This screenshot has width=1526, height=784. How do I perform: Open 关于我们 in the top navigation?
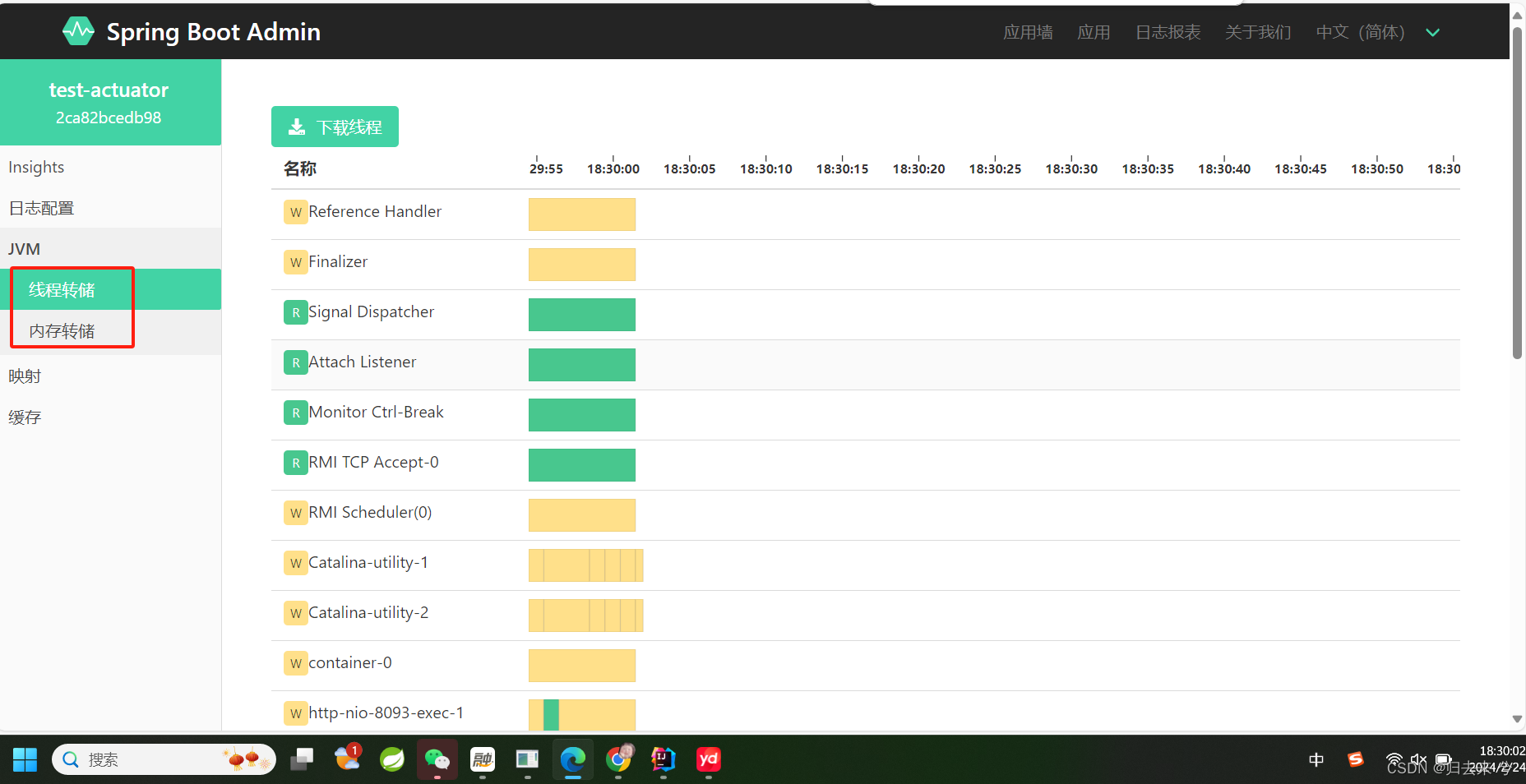(1258, 32)
